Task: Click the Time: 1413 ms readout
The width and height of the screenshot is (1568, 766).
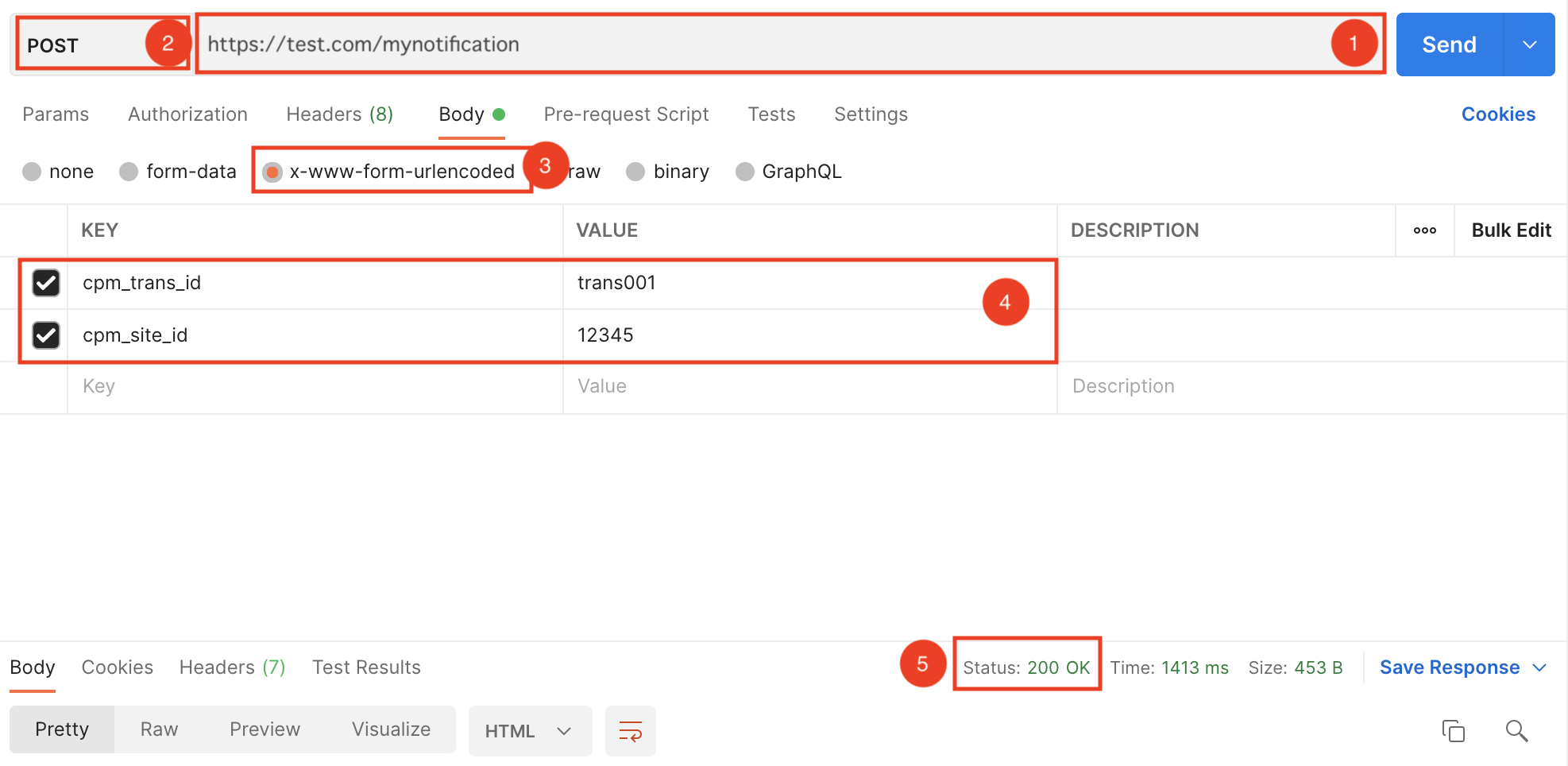Action: (x=1169, y=667)
